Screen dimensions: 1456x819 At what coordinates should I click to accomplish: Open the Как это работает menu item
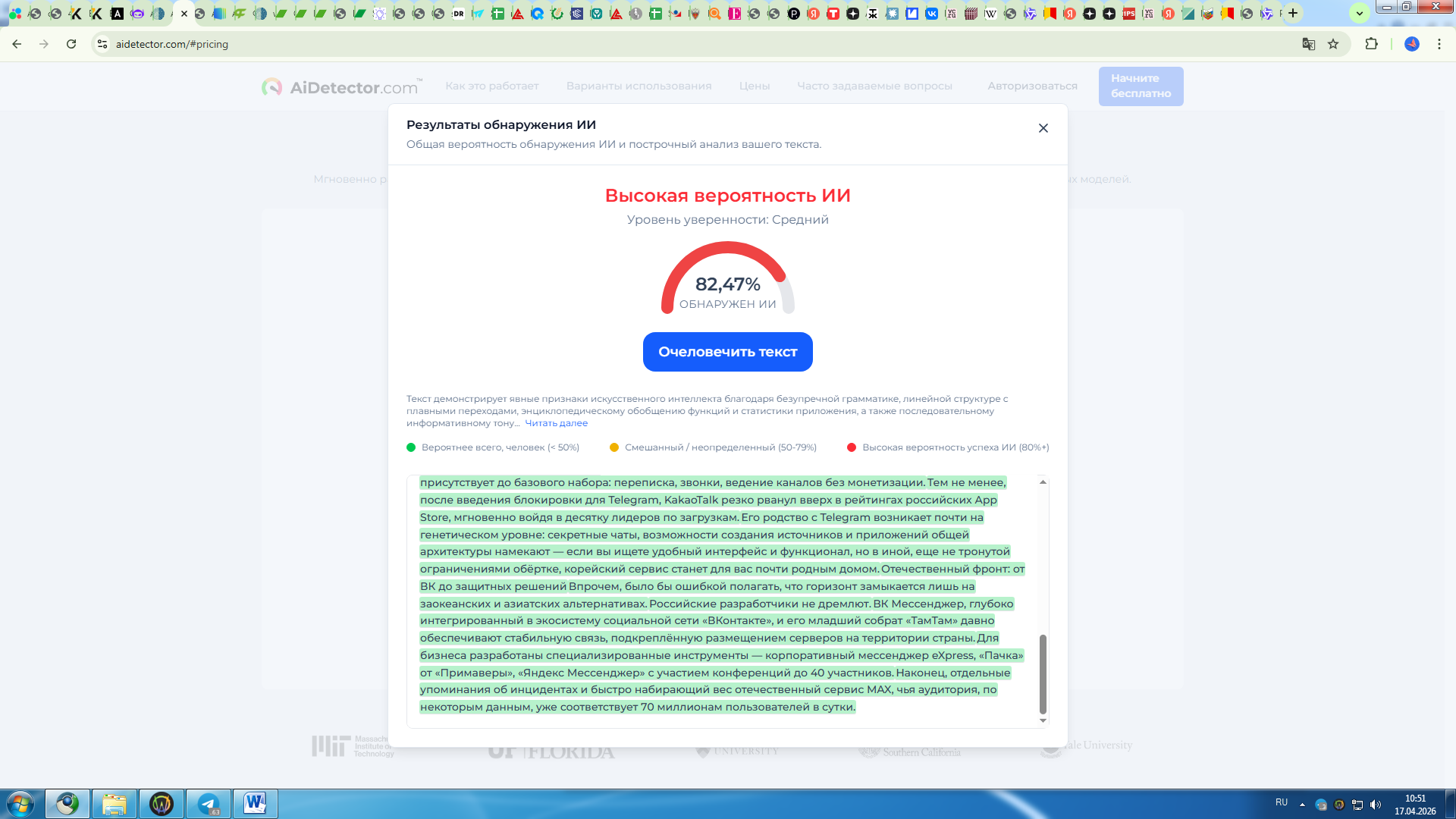492,86
